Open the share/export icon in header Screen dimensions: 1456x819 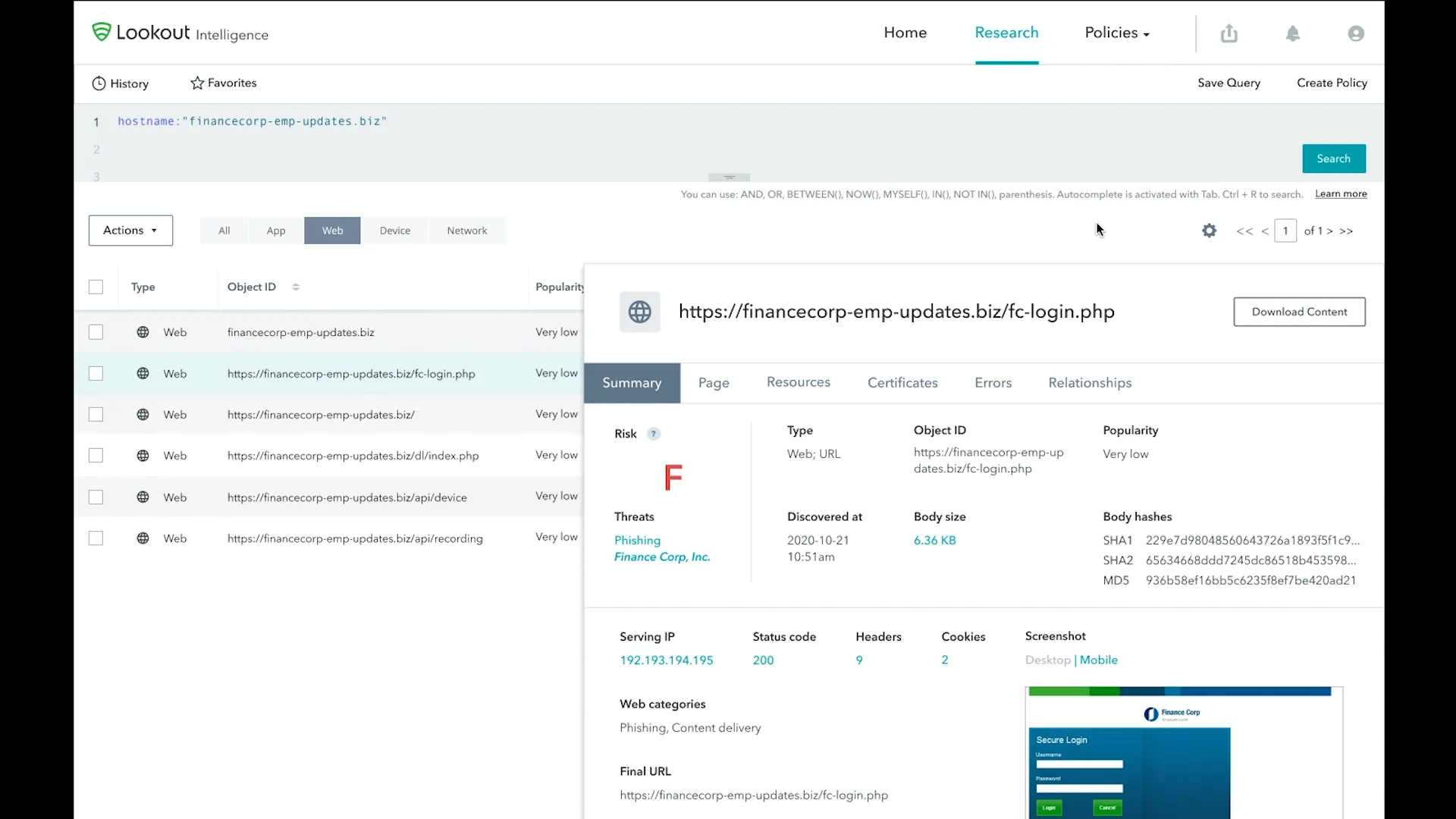click(1229, 33)
